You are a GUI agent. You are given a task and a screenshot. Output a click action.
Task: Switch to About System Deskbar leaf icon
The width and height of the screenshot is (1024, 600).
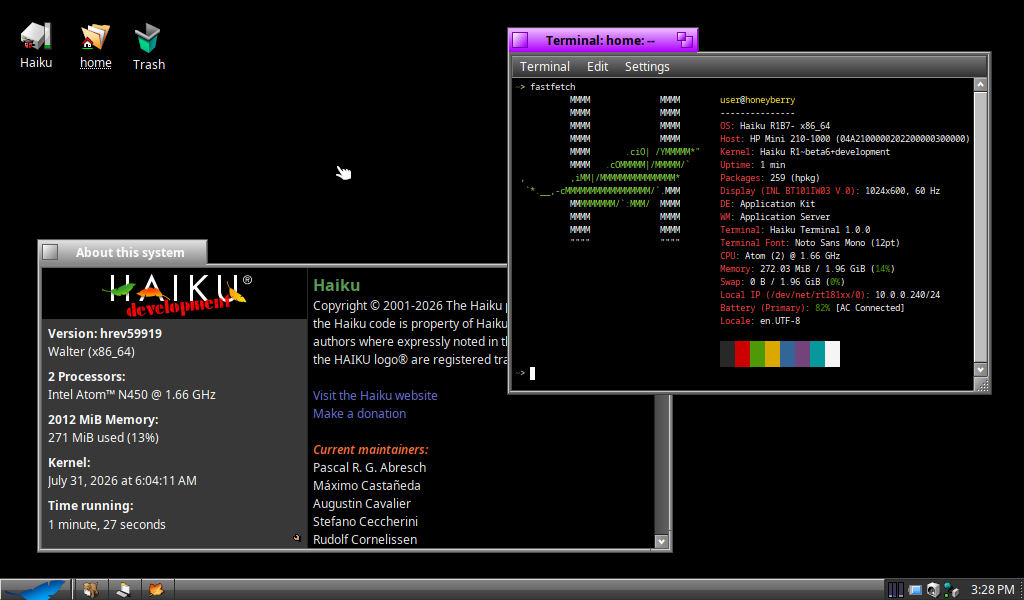coord(155,590)
